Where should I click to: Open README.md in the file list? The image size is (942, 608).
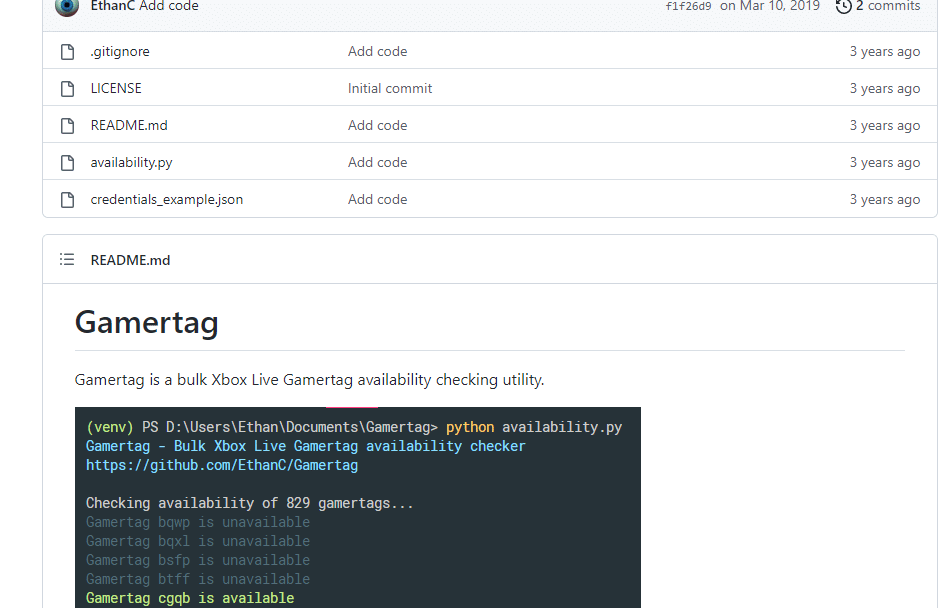[129, 126]
